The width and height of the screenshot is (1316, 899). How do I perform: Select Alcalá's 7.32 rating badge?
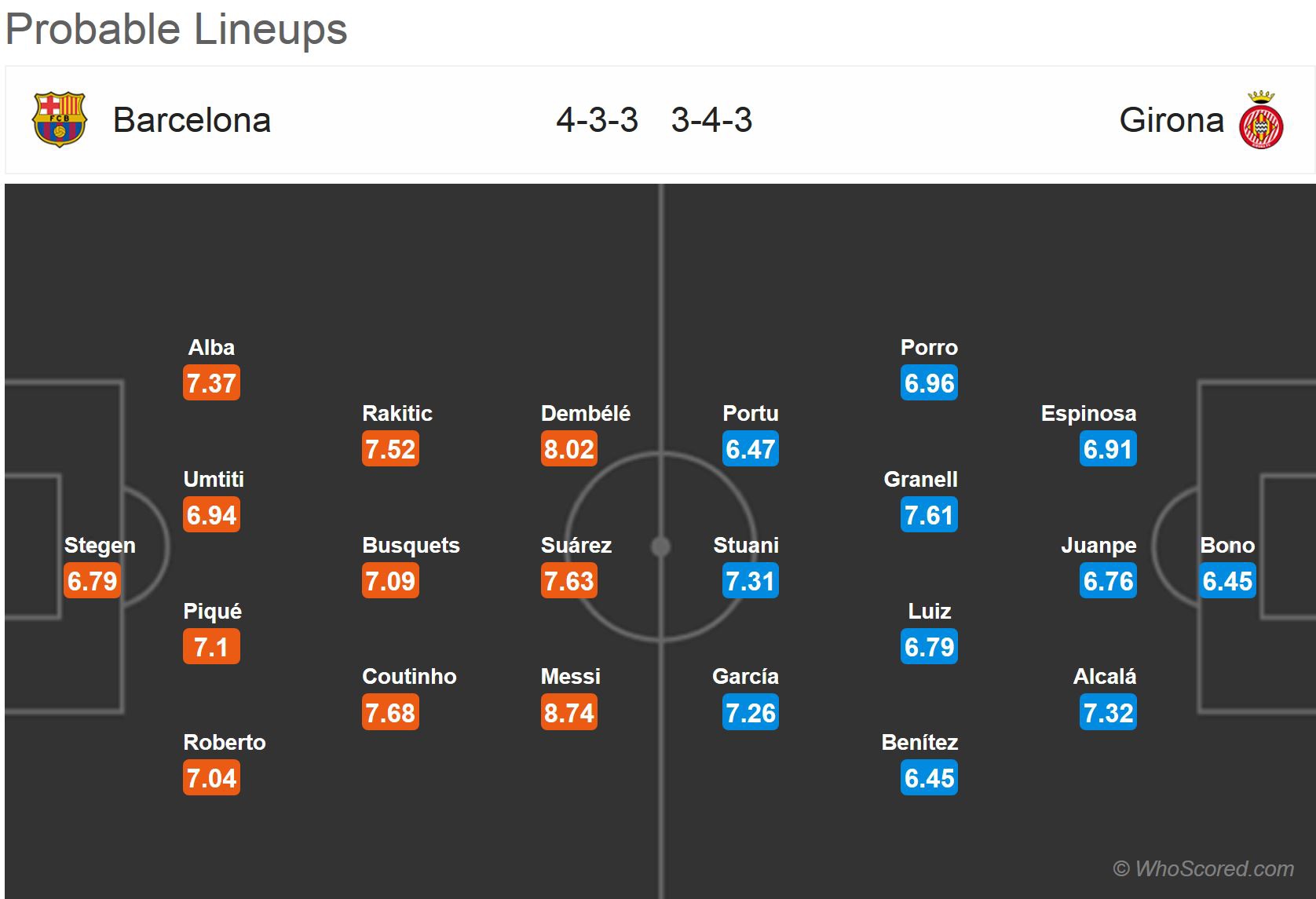(1108, 713)
